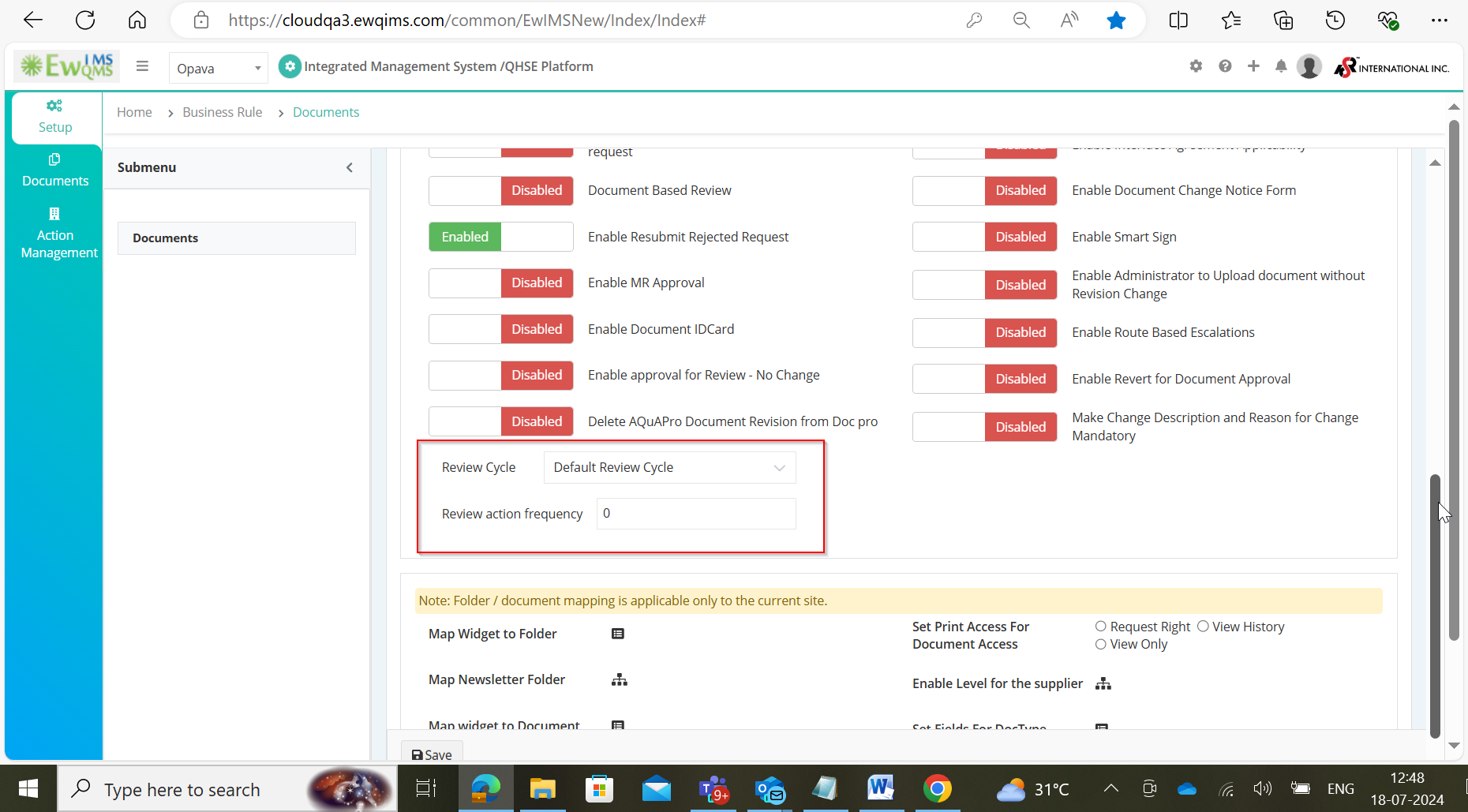The image size is (1468, 812).
Task: Go to browser home page
Action: 137,21
